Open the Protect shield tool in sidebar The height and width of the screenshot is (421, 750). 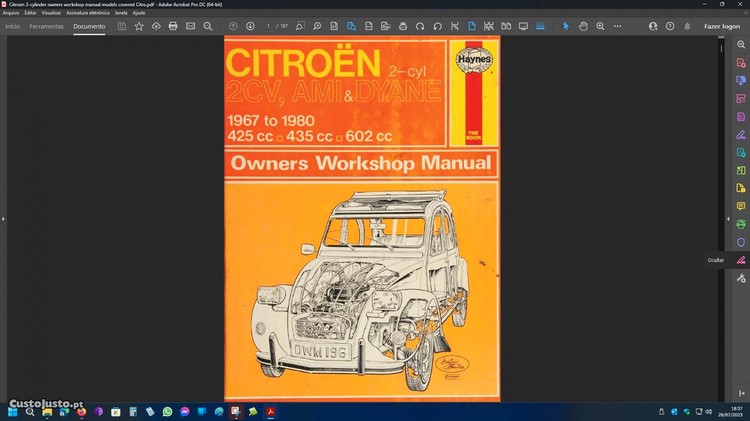[x=741, y=242]
